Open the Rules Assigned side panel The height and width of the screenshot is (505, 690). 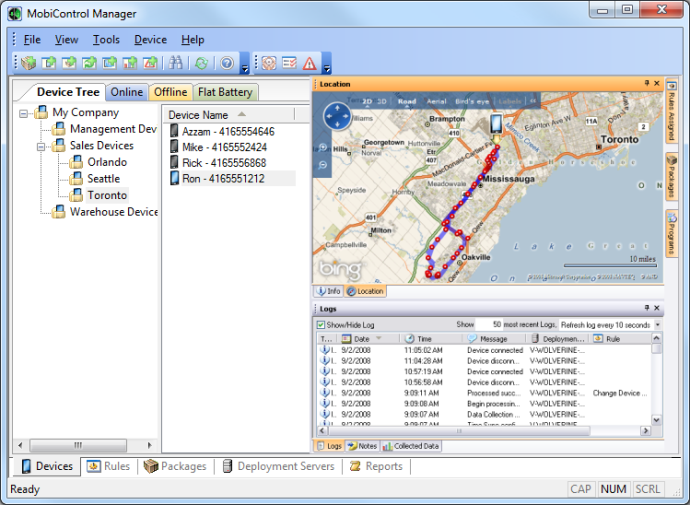click(672, 112)
